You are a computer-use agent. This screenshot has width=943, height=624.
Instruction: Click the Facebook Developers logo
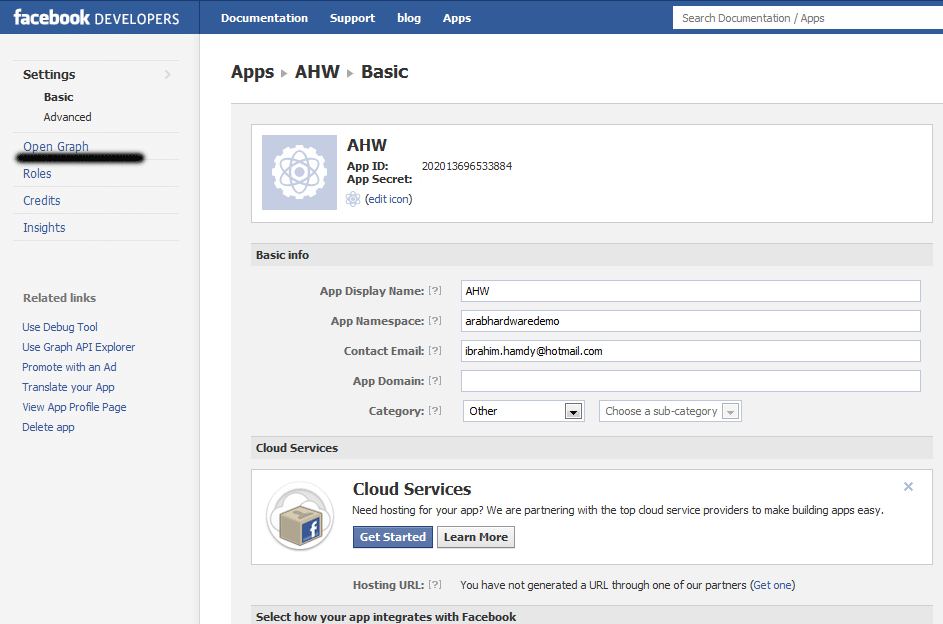coord(96,18)
